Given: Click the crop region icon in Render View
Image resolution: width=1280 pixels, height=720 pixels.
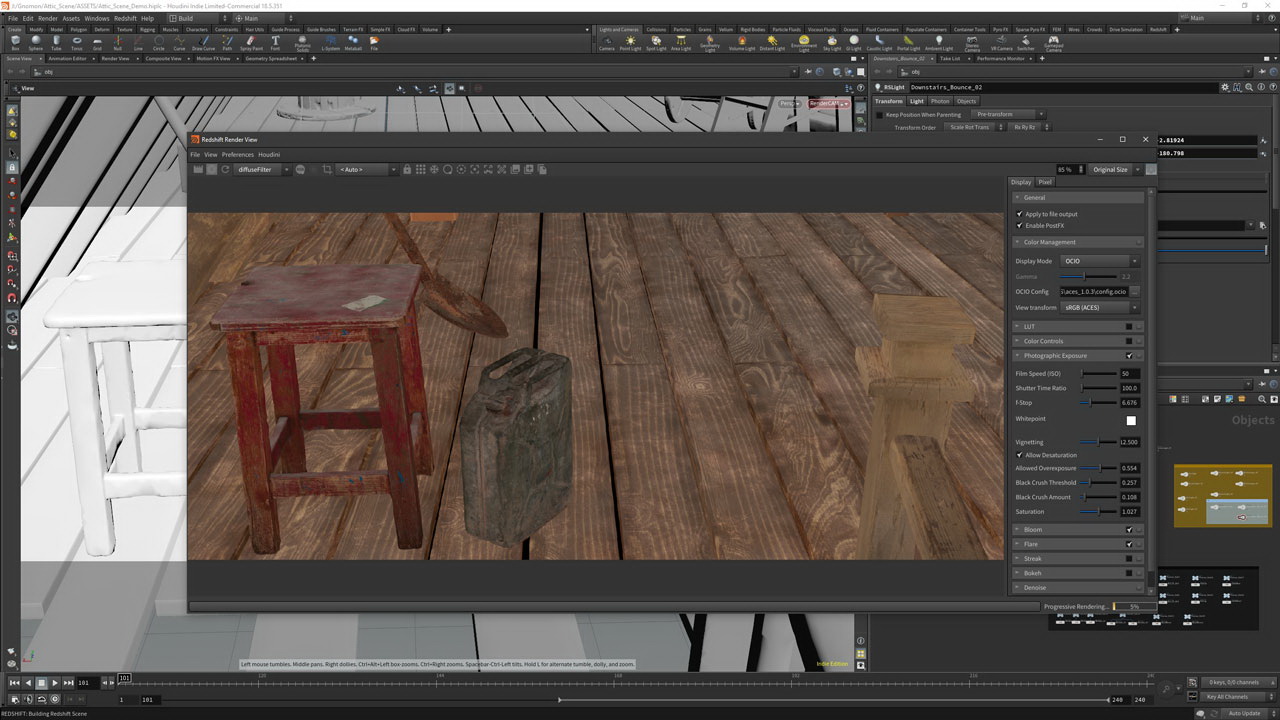Looking at the screenshot, I should (x=327, y=169).
